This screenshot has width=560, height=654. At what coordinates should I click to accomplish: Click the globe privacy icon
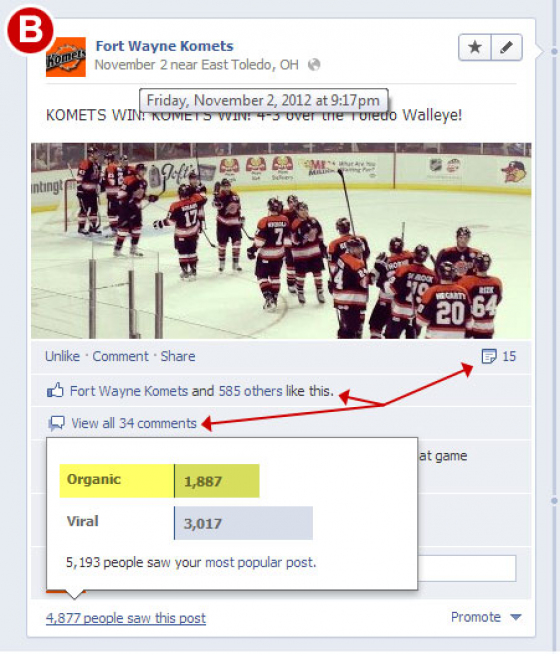coord(314,65)
